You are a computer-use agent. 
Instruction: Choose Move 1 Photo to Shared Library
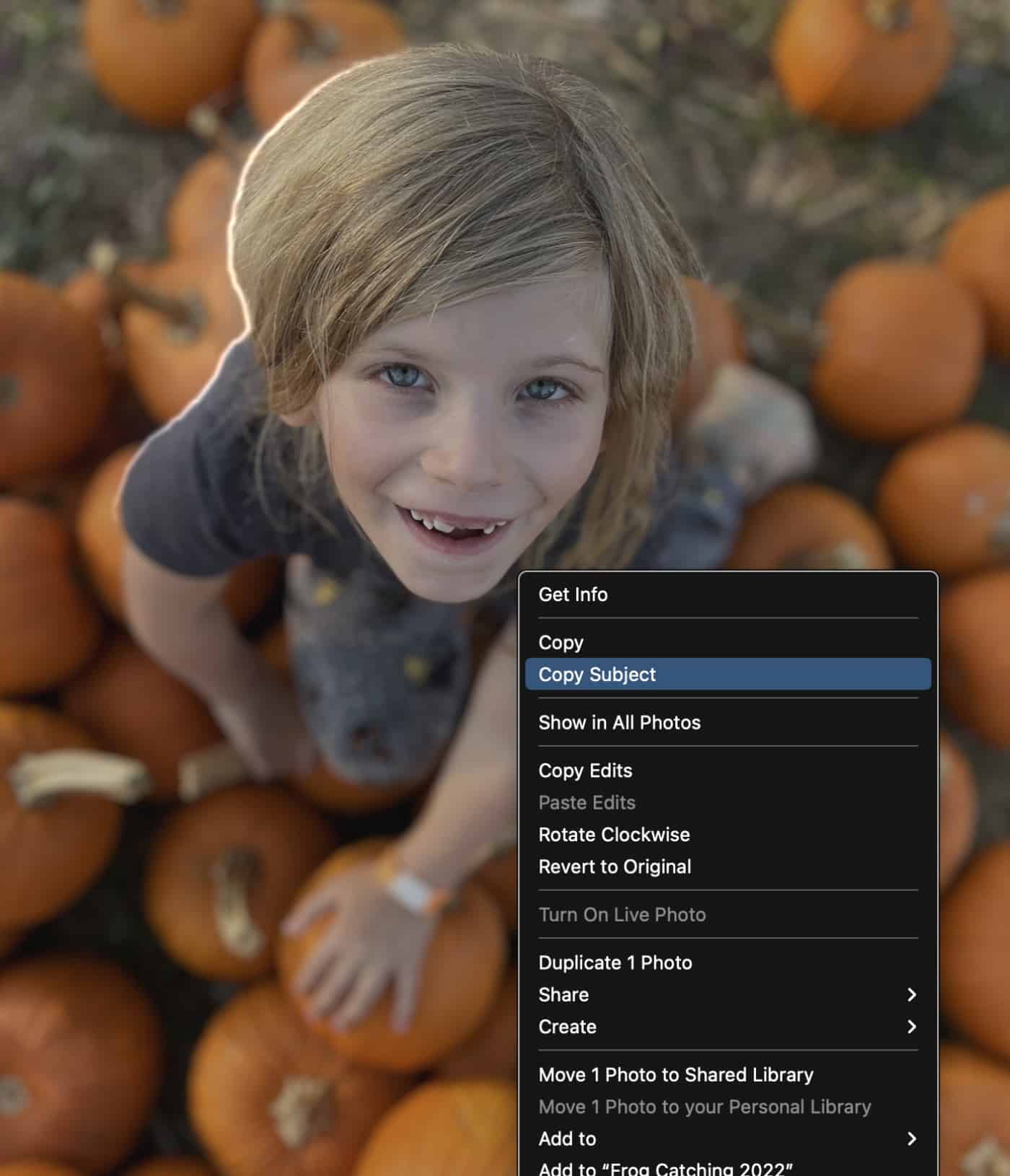tap(675, 1075)
